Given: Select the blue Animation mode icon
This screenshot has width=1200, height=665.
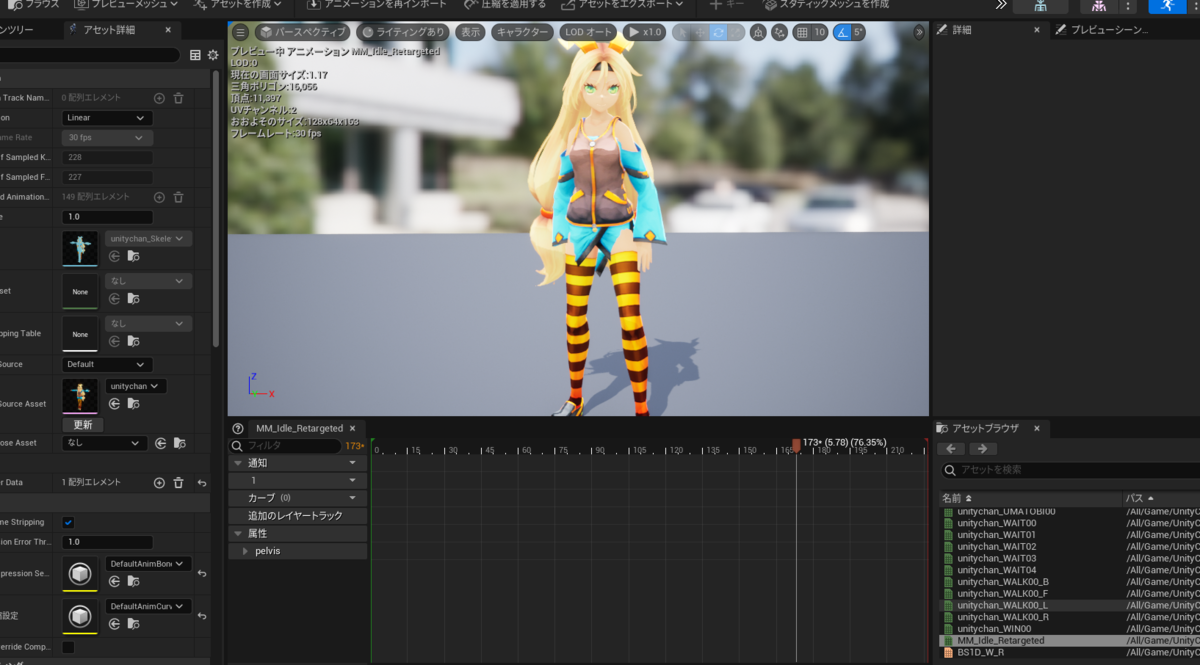Looking at the screenshot, I should 1167,6.
